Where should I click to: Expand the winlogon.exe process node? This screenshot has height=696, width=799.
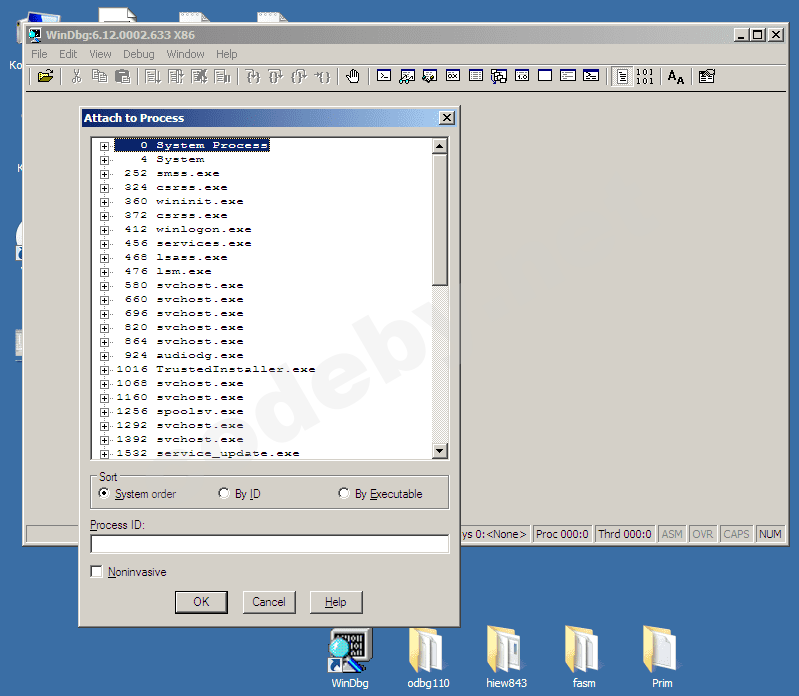(x=104, y=230)
